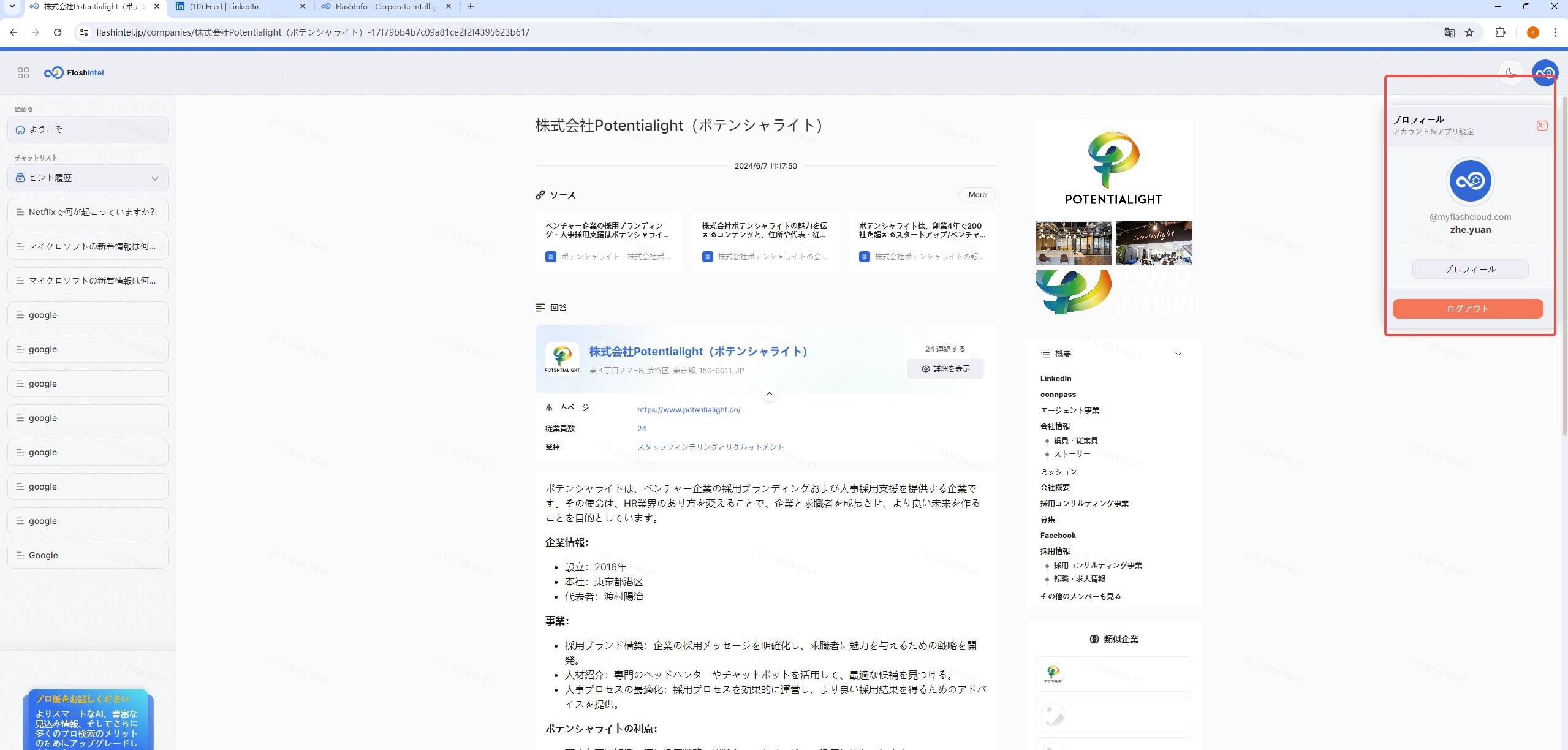
Task: Open Chrome profile avatar
Action: point(1532,32)
